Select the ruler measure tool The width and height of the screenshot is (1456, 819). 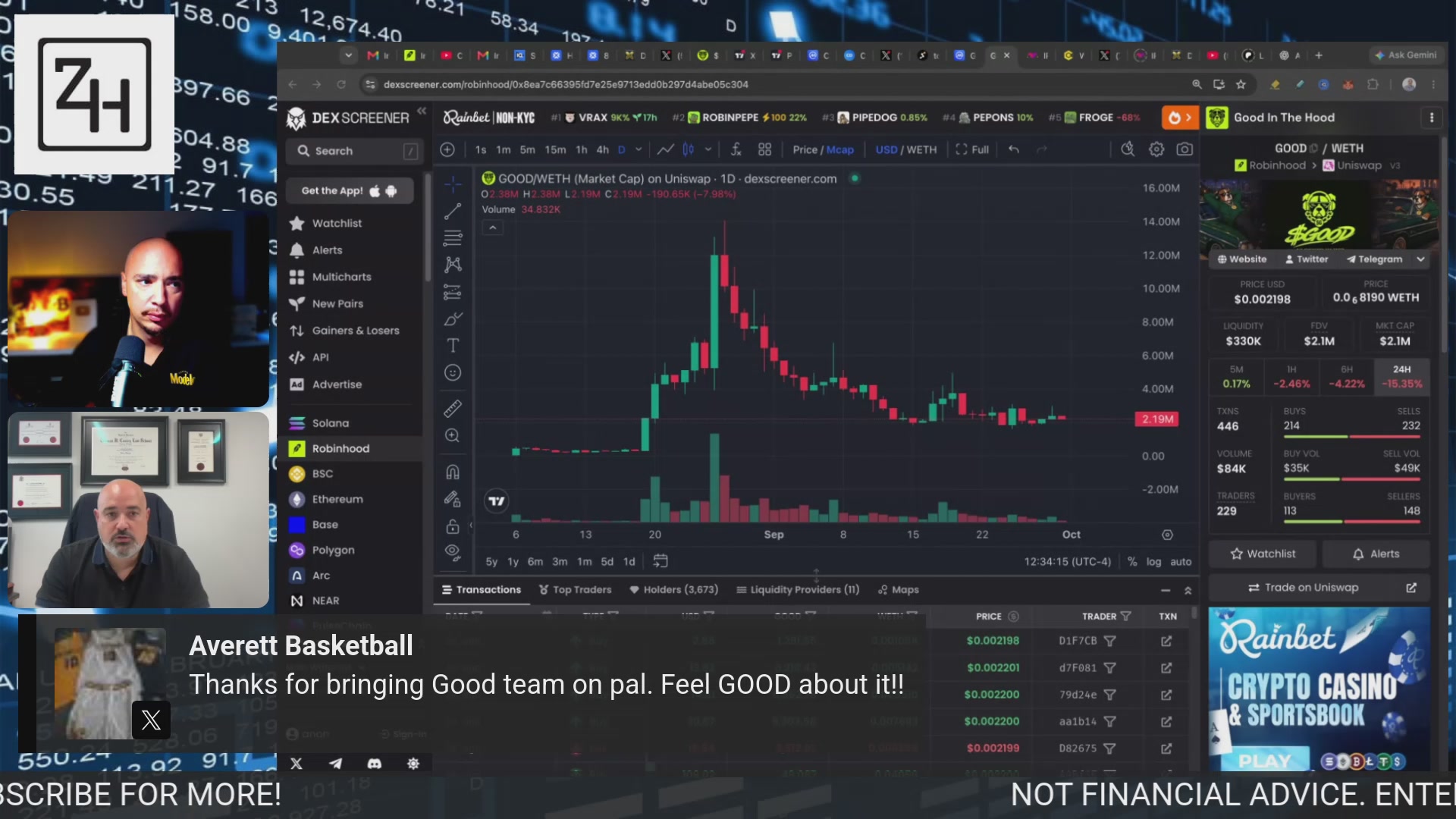click(x=453, y=409)
